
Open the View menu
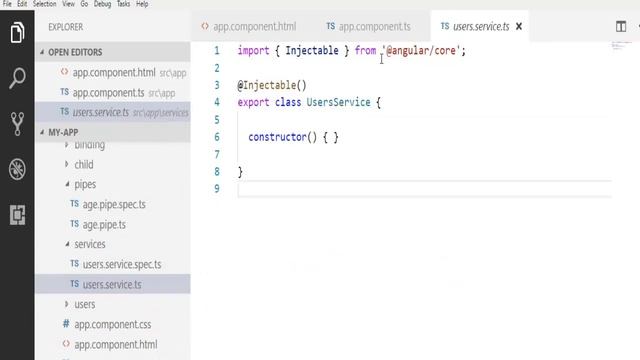(68, 4)
